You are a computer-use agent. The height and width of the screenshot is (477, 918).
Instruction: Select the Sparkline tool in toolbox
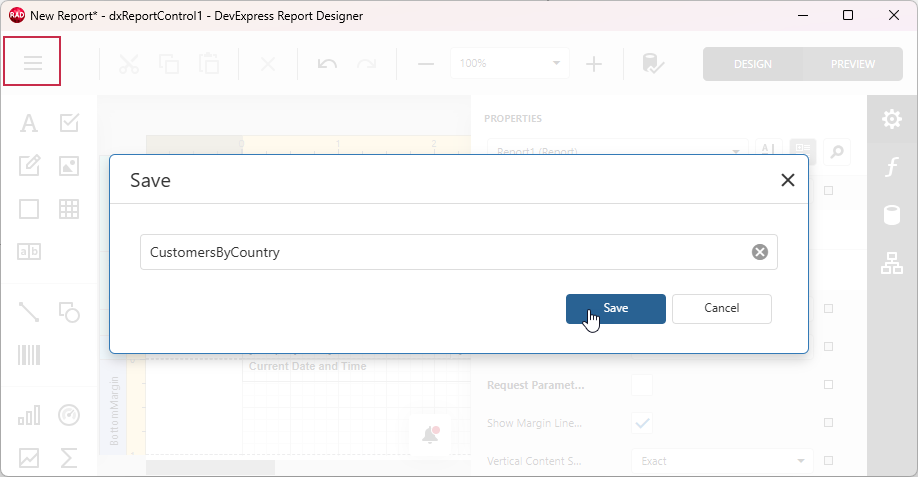(29, 458)
